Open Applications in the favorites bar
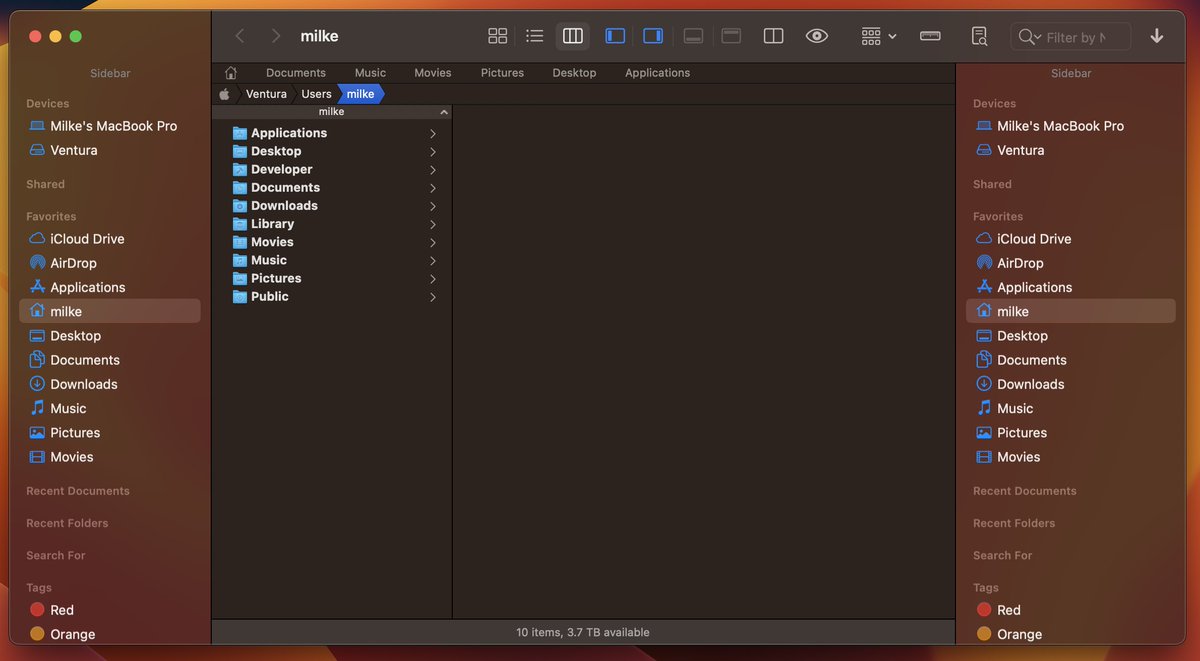Image resolution: width=1200 pixels, height=661 pixels. click(657, 73)
